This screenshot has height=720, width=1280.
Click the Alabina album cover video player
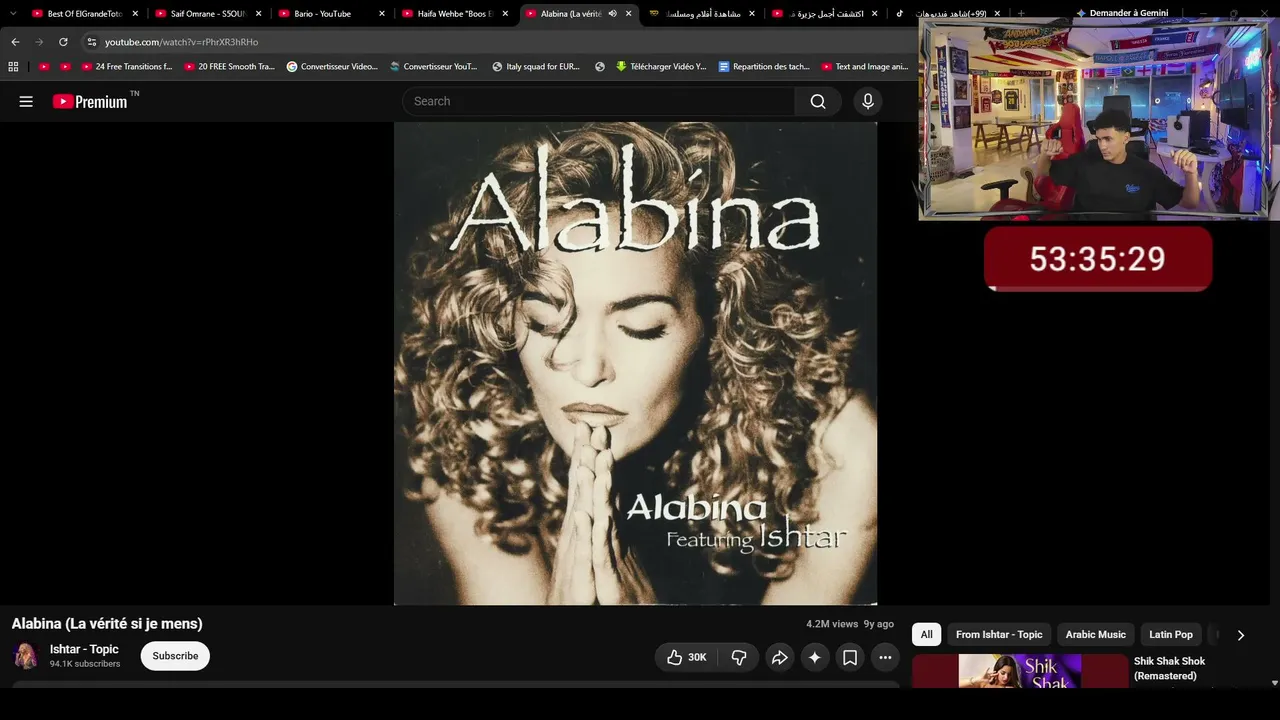coord(635,364)
